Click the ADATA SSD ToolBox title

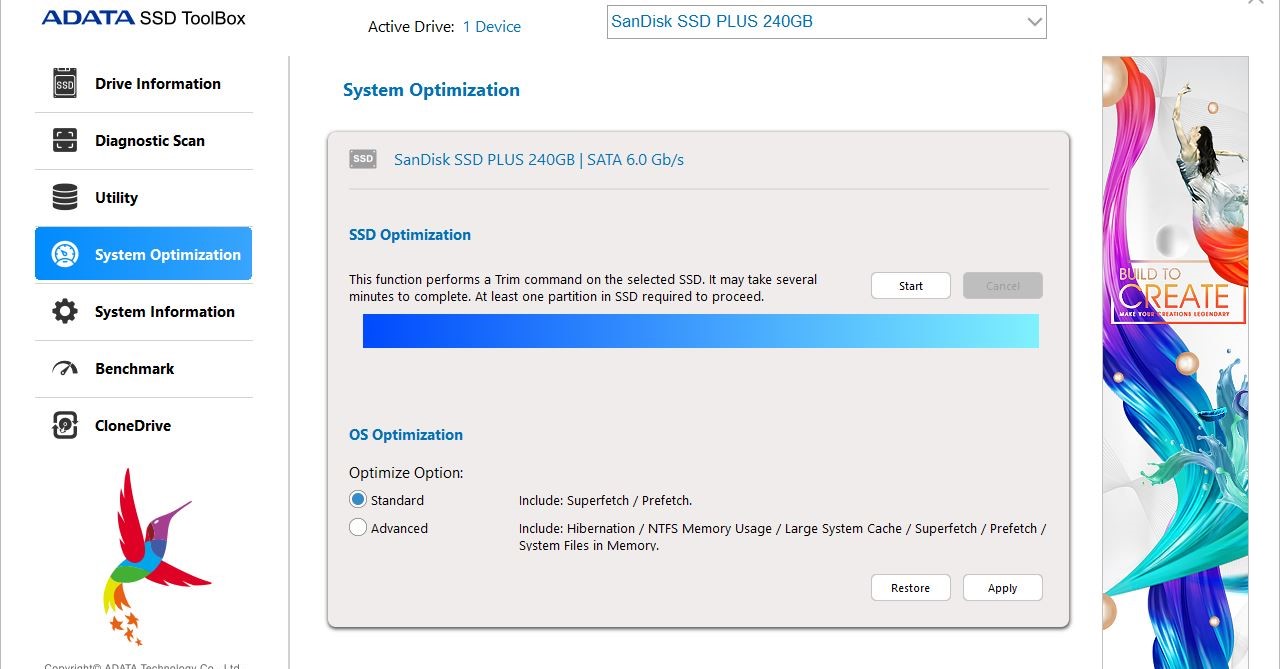(144, 17)
